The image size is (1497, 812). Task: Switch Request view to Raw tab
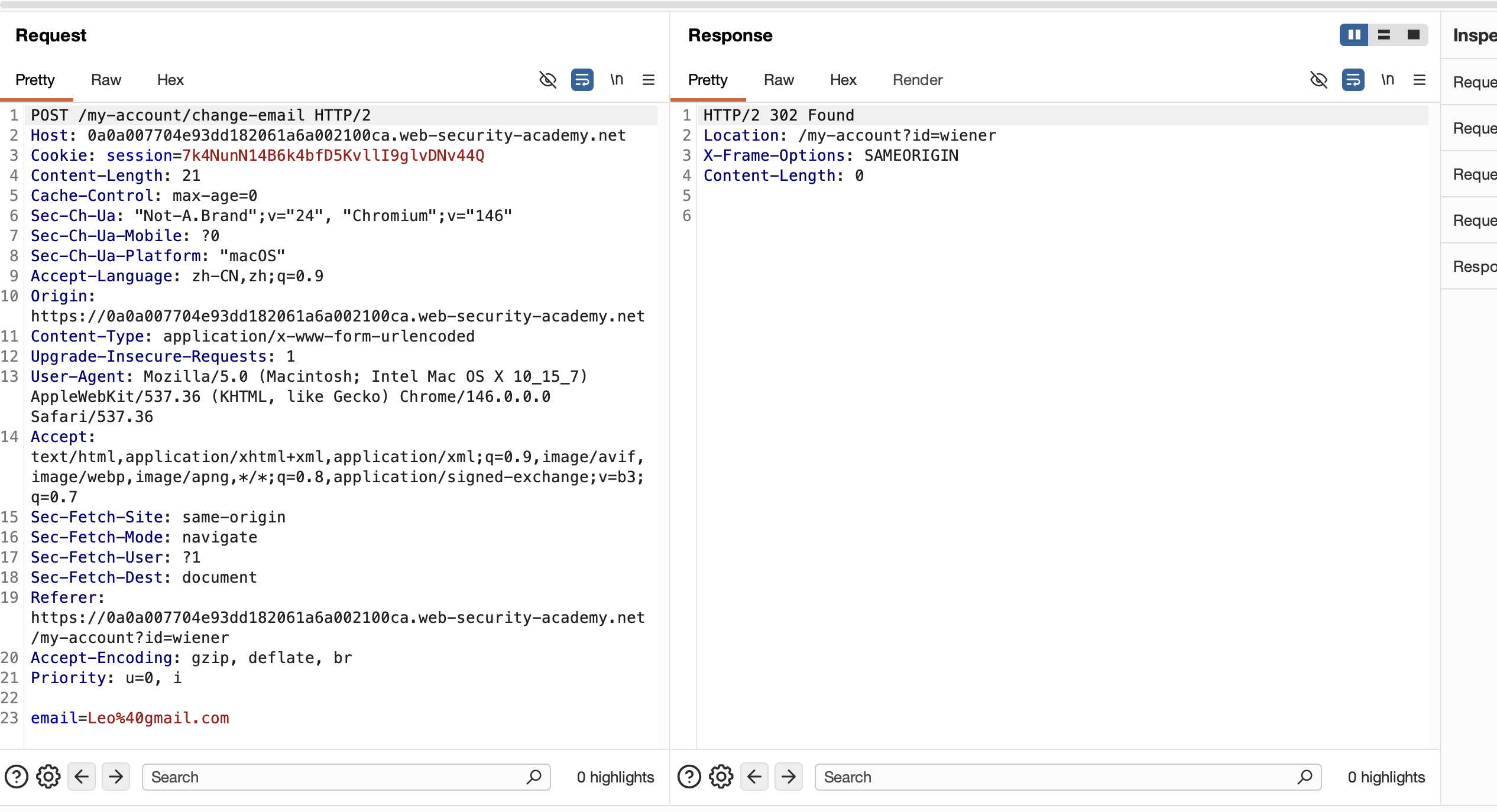coord(106,80)
